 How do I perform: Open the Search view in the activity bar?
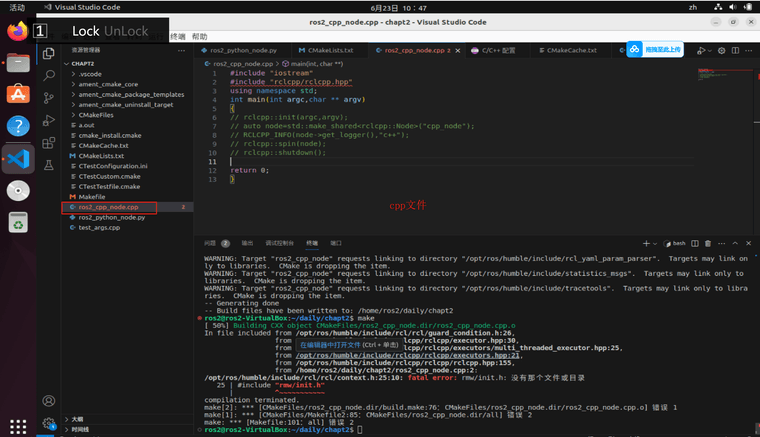point(48,76)
